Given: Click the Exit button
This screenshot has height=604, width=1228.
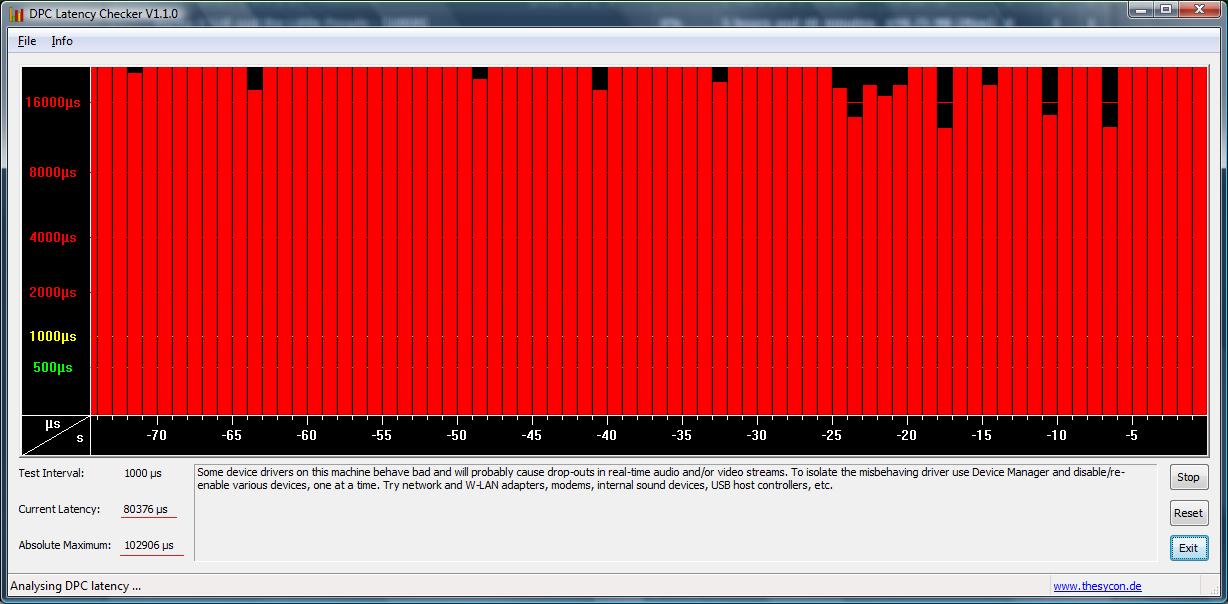Looking at the screenshot, I should (x=1188, y=548).
